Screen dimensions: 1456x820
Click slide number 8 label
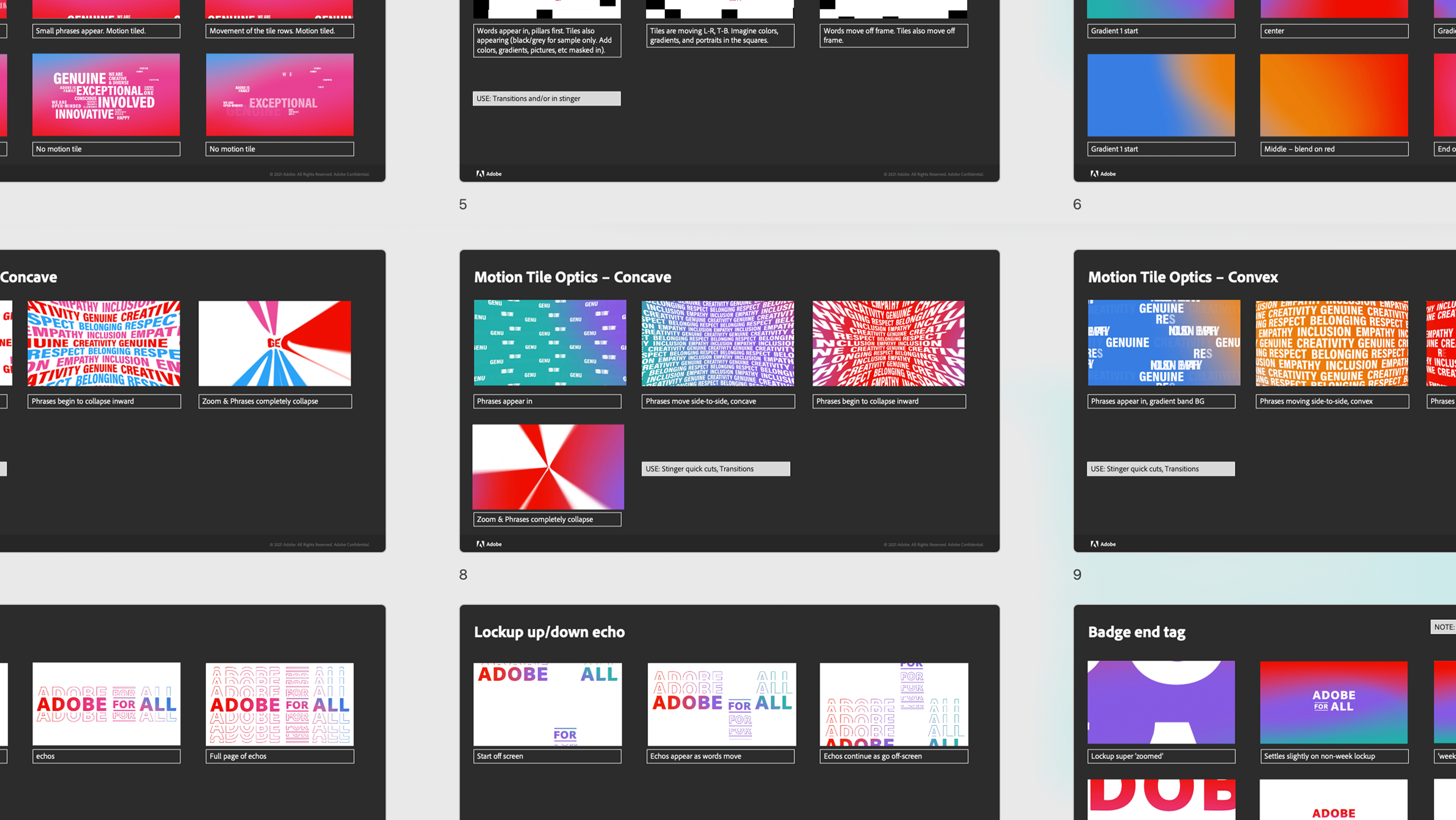(x=463, y=574)
